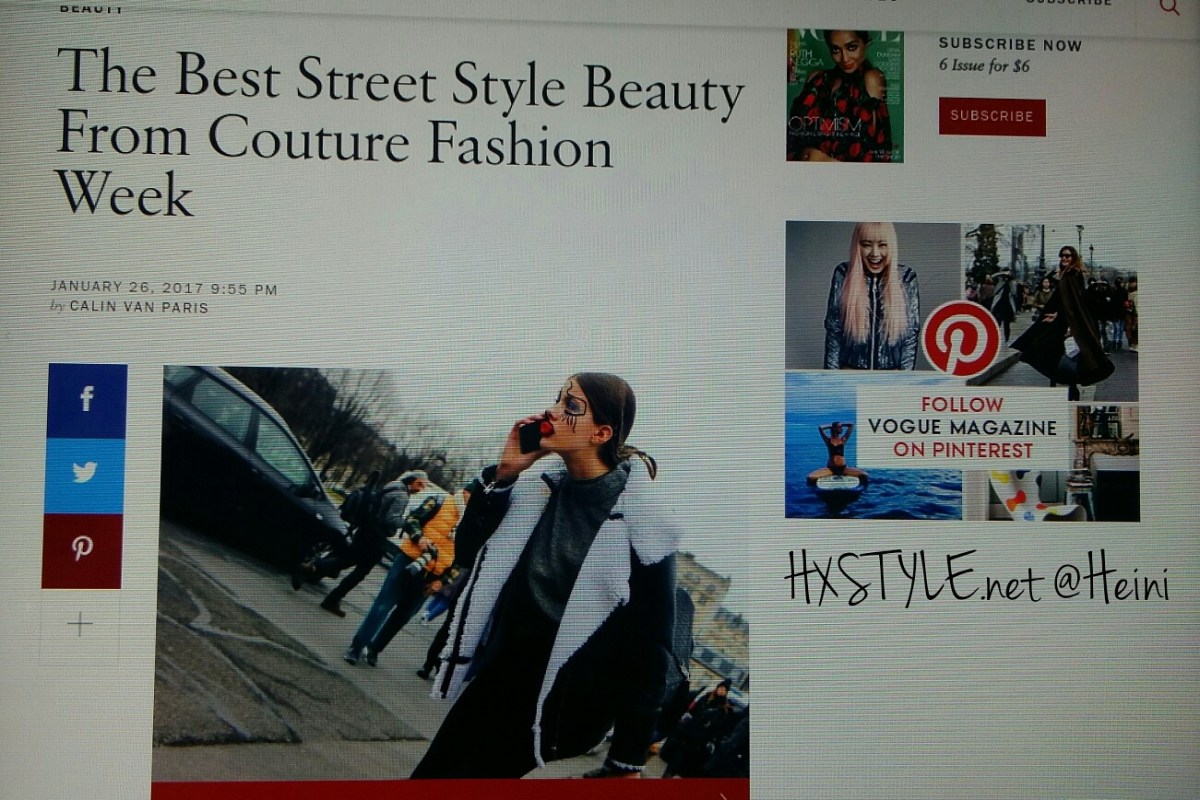Viewport: 1200px width, 800px height.
Task: Open the Vogue magazine cover thumbnail
Action: pyautogui.click(x=845, y=96)
